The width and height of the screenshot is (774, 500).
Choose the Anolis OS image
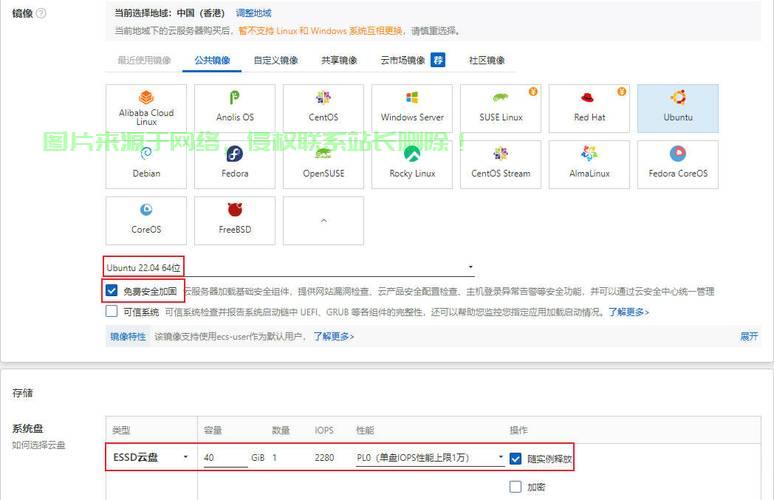point(234,108)
